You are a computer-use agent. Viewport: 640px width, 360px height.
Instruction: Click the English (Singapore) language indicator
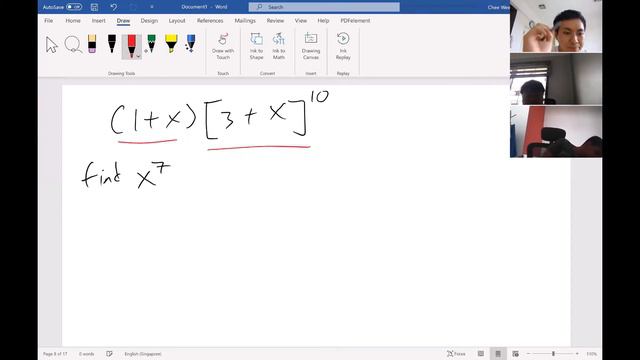(143, 354)
